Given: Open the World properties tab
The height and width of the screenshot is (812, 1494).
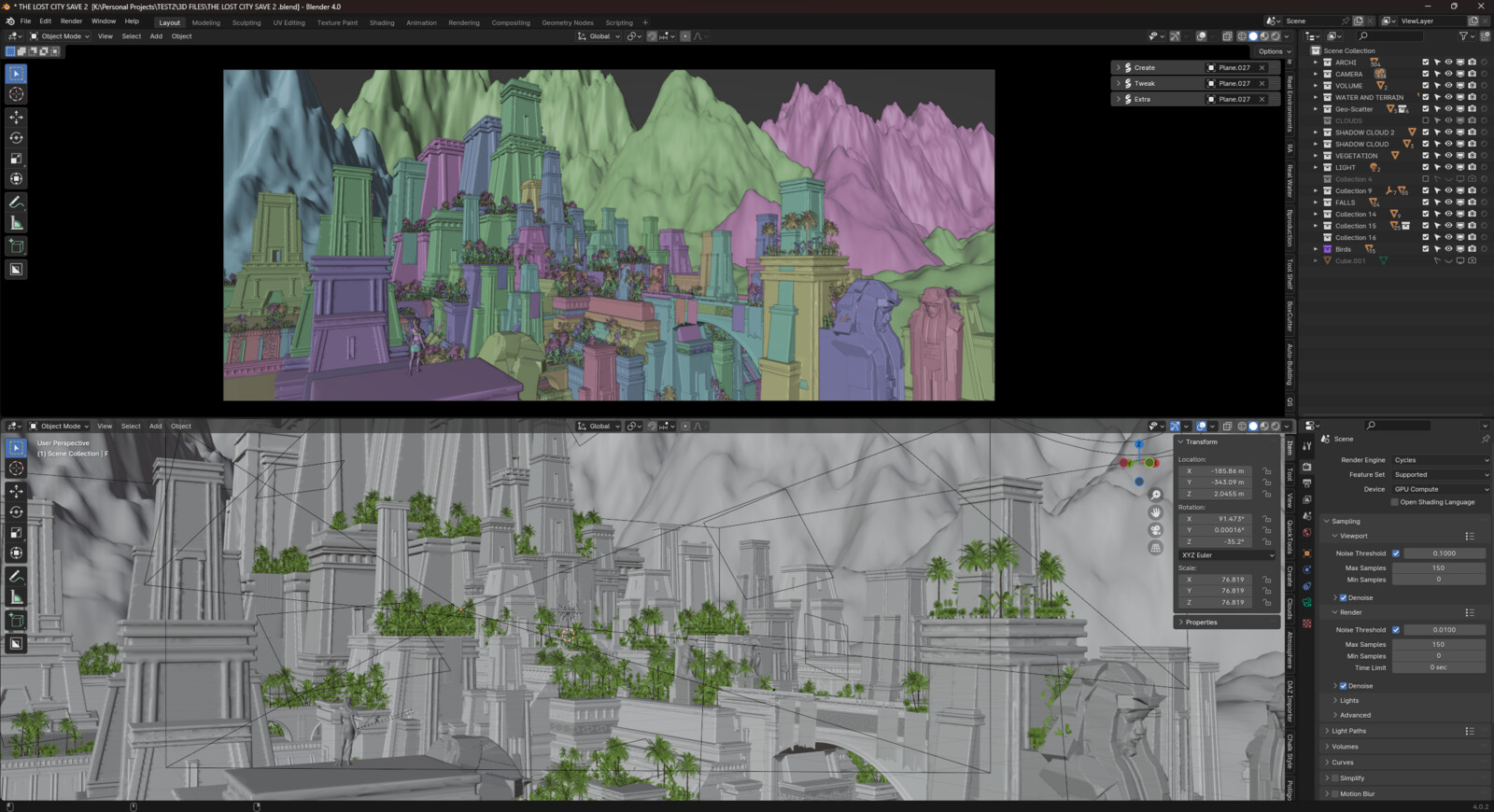Looking at the screenshot, I should point(1307,533).
